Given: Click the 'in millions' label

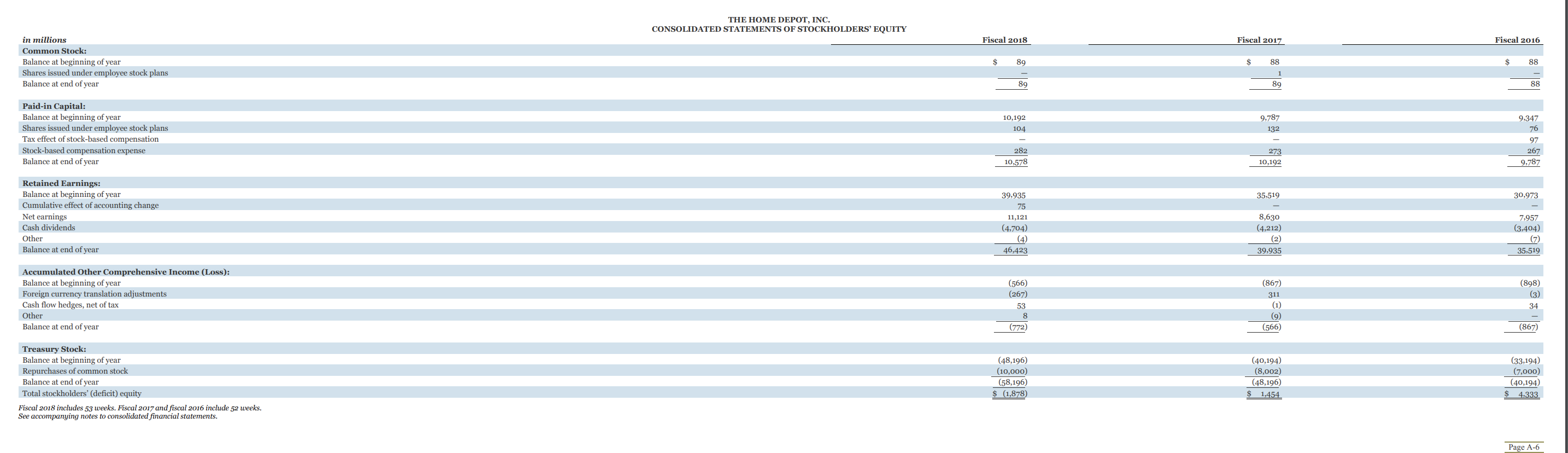Looking at the screenshot, I should [44, 40].
